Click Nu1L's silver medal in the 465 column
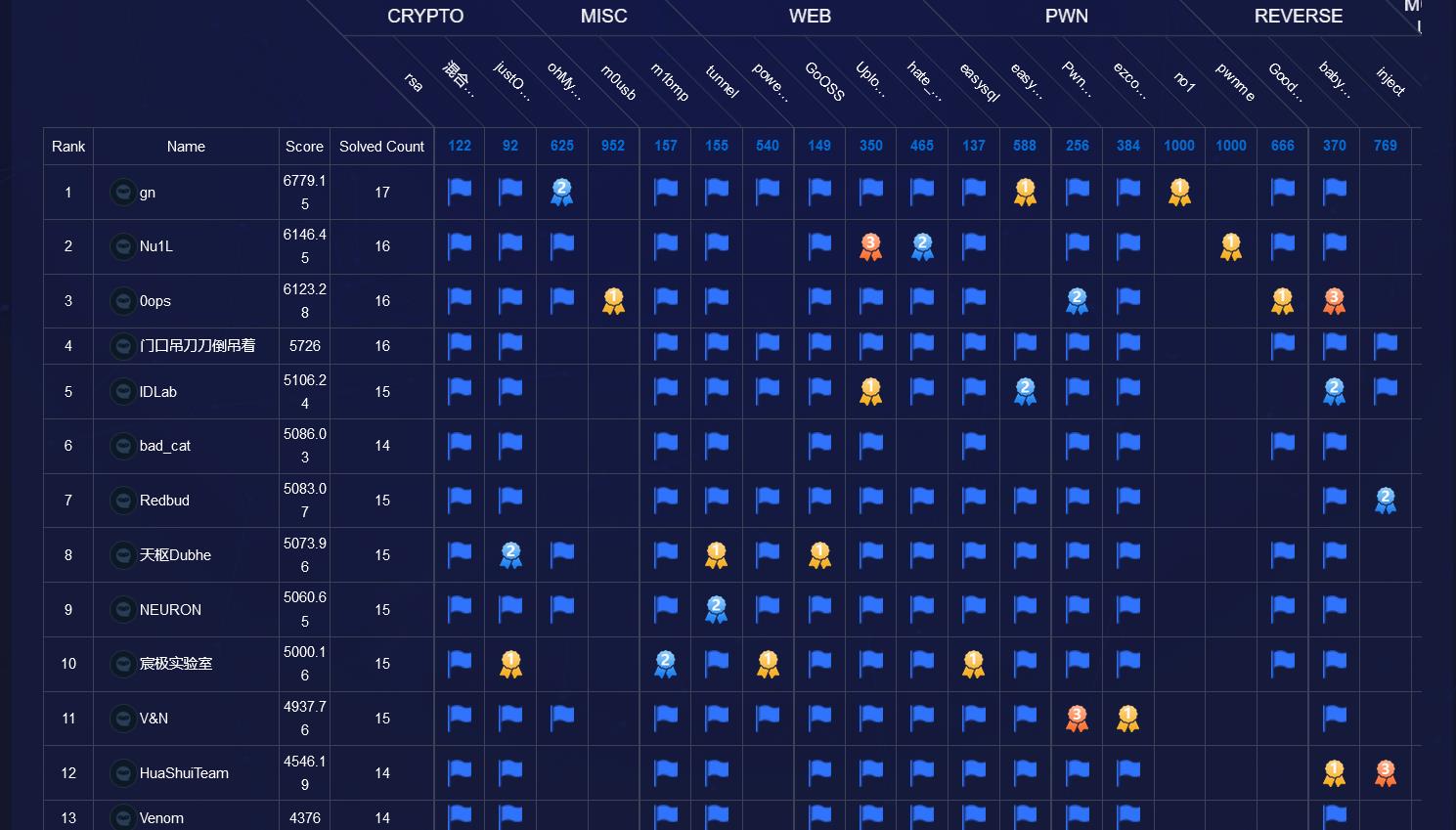1456x830 pixels. click(922, 246)
